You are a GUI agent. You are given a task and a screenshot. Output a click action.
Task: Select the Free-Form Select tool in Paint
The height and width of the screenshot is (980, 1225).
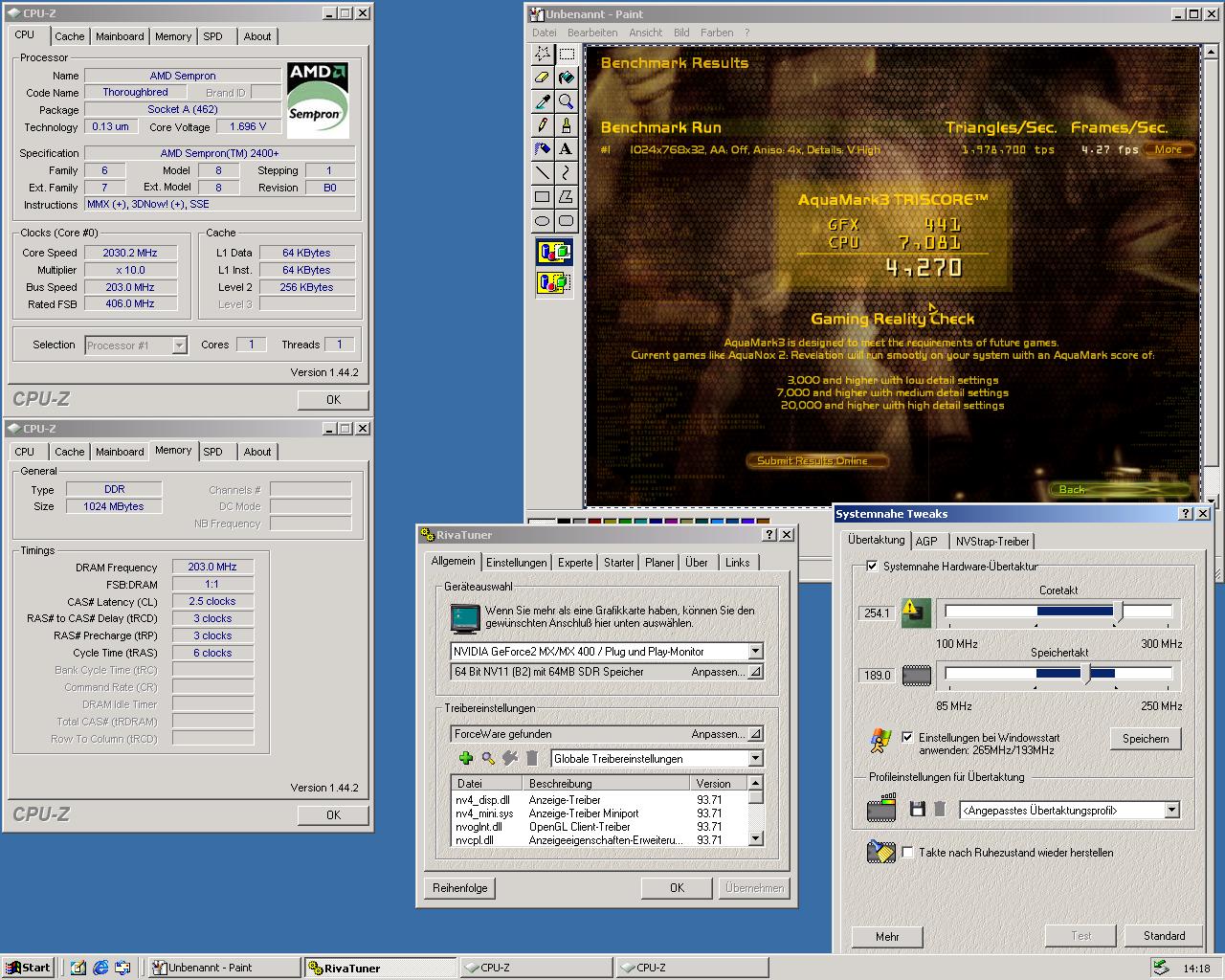(x=543, y=55)
